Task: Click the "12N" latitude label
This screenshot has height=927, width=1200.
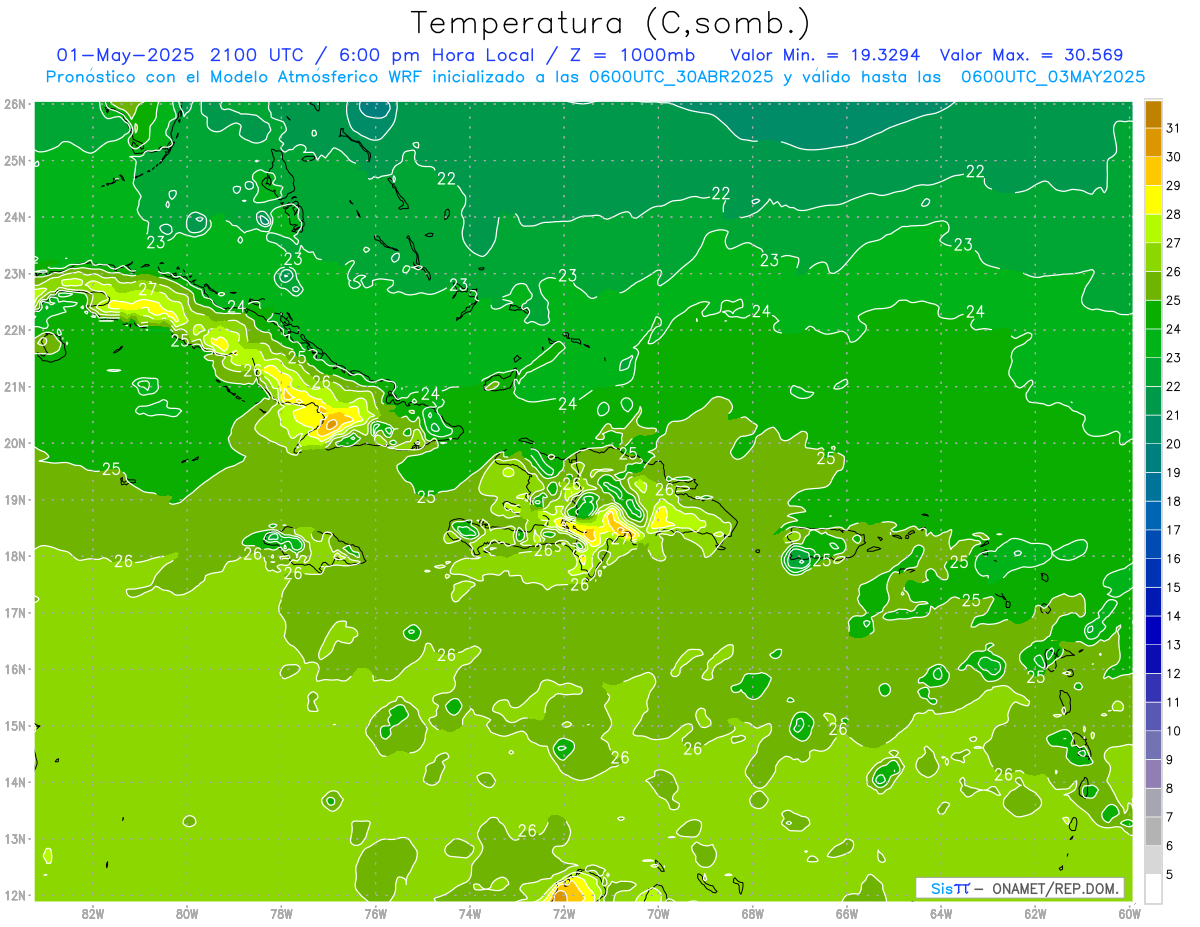Action: [14, 895]
